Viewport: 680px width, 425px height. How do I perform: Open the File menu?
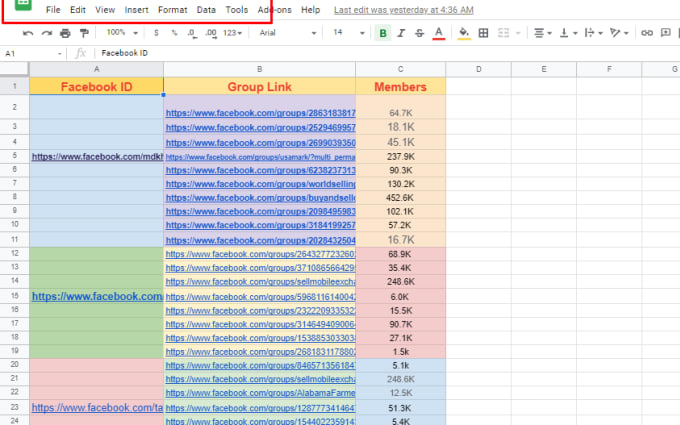point(53,10)
